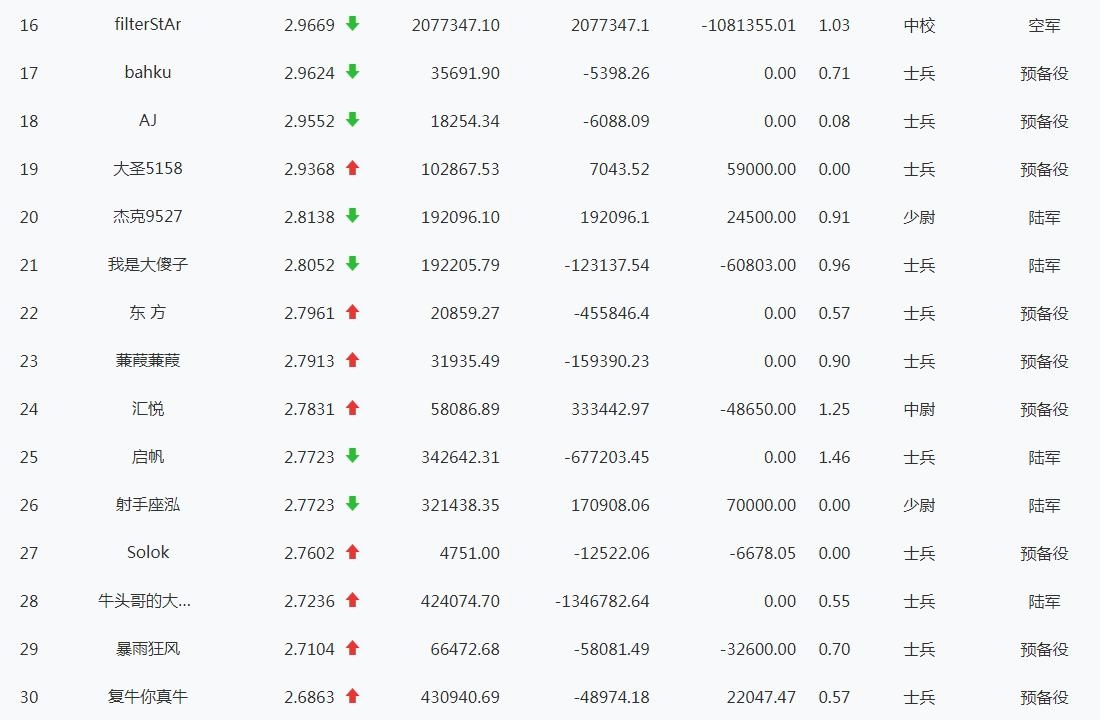Click red up arrow for 复牛你真牛
This screenshot has height=720, width=1100.
(x=352, y=696)
